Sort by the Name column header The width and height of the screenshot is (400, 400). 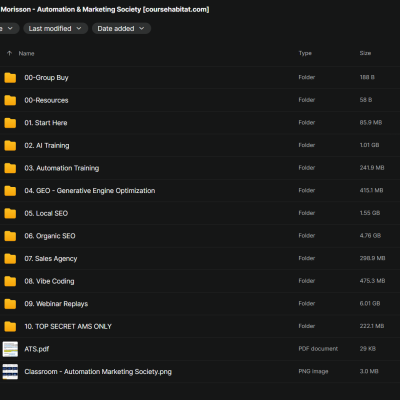26,53
